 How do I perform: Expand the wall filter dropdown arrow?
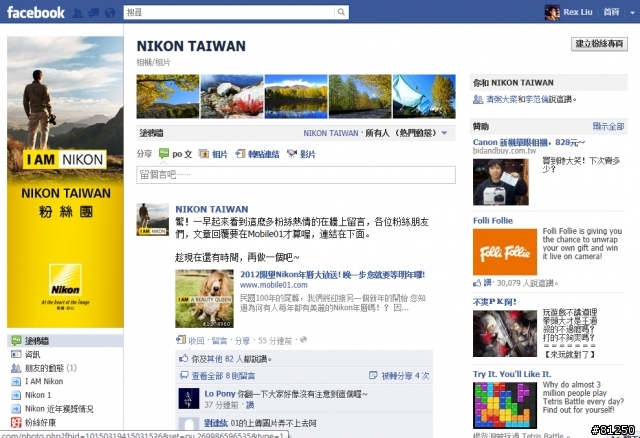tap(444, 133)
